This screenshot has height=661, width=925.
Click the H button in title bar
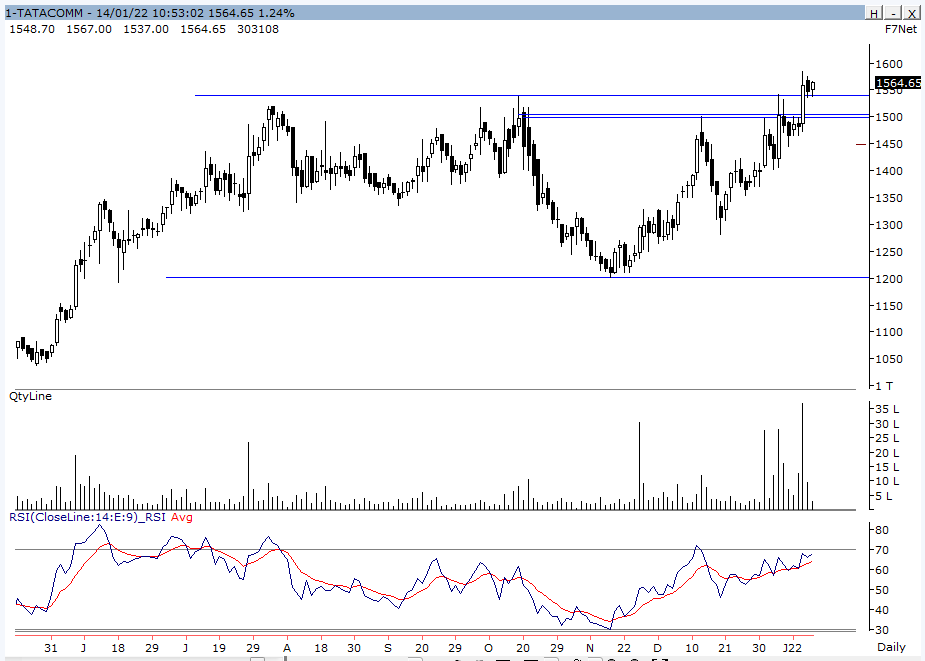pos(874,13)
